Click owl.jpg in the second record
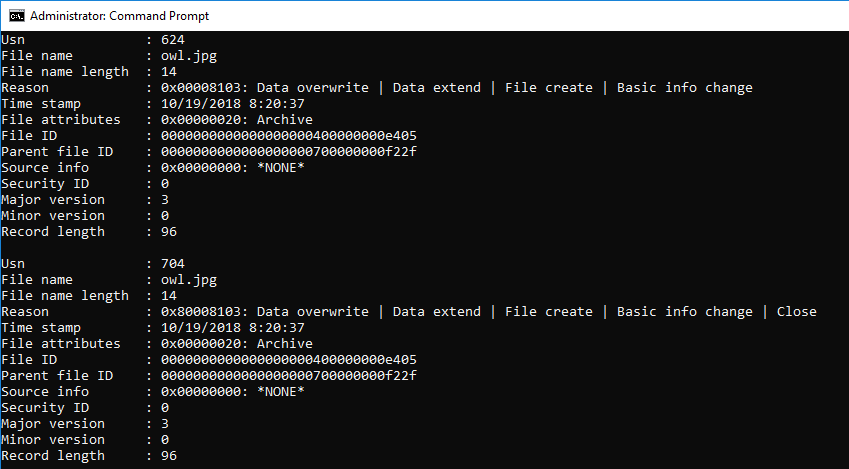The image size is (849, 469). point(189,280)
